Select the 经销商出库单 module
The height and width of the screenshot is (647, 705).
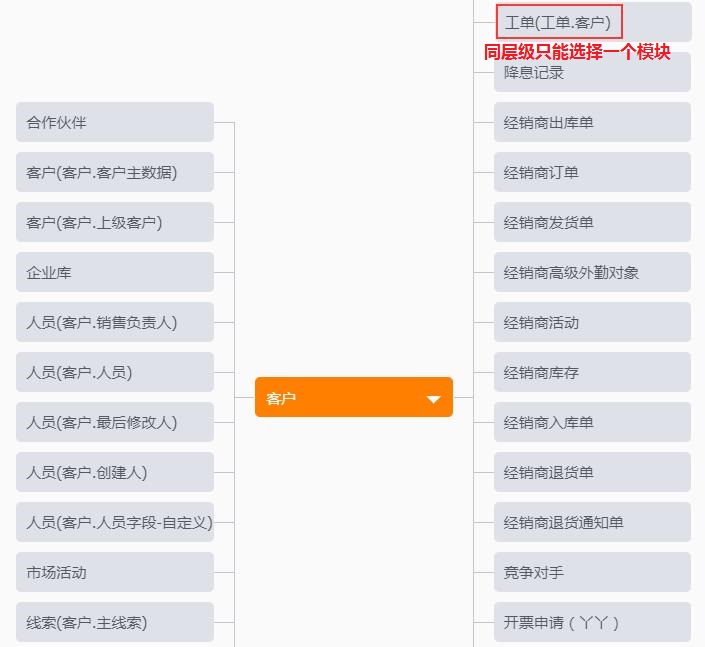pos(593,122)
